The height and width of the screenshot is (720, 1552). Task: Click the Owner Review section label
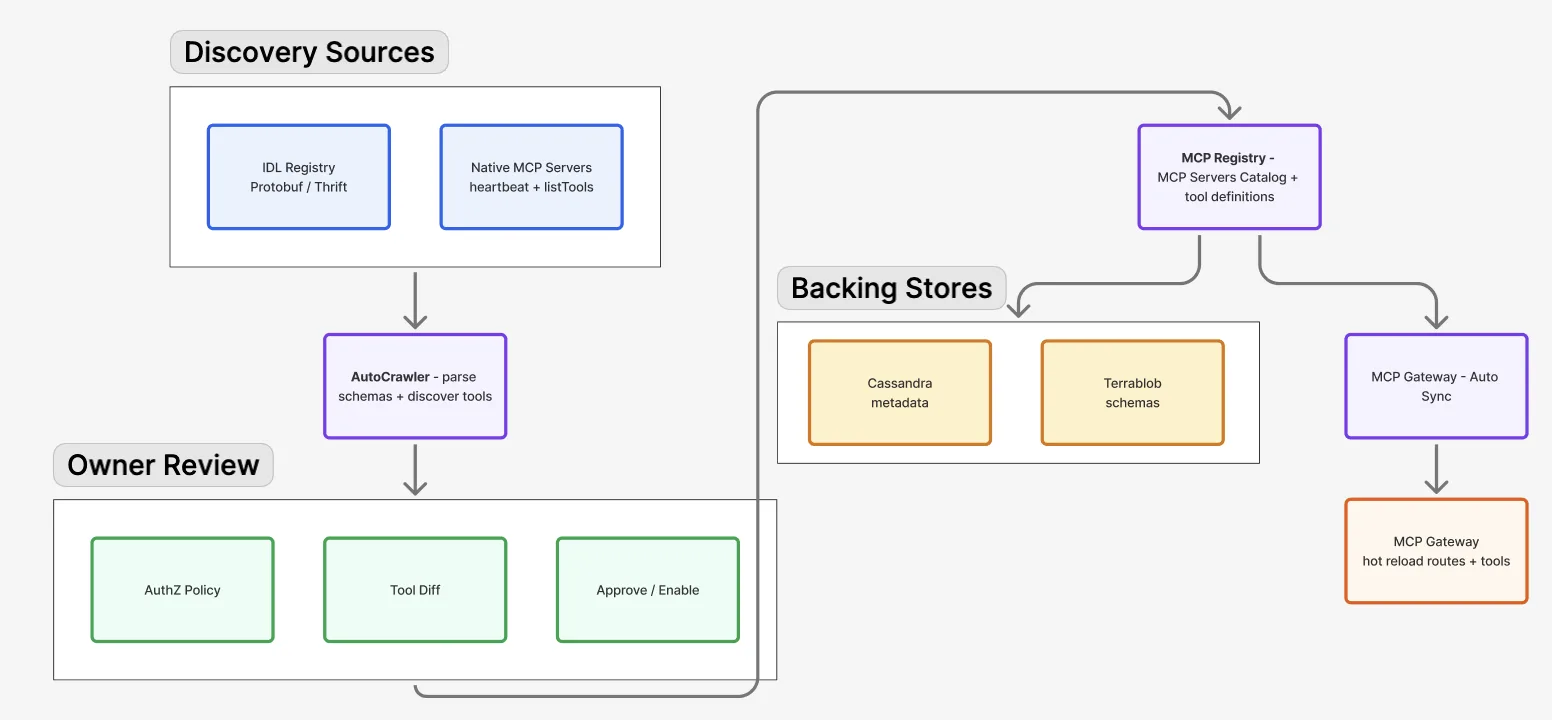coord(163,465)
